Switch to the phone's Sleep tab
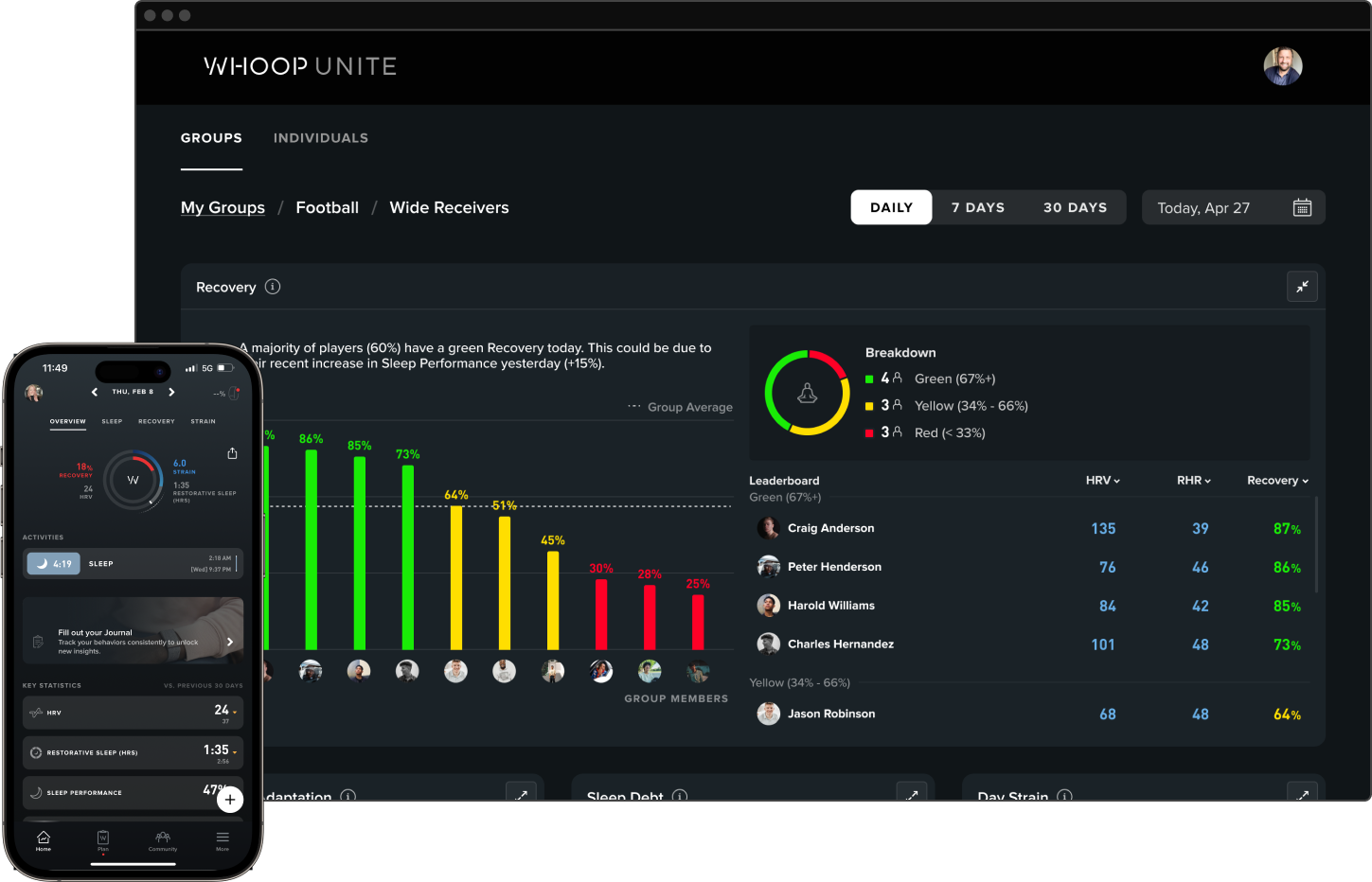The width and height of the screenshot is (1372, 882). [x=112, y=421]
